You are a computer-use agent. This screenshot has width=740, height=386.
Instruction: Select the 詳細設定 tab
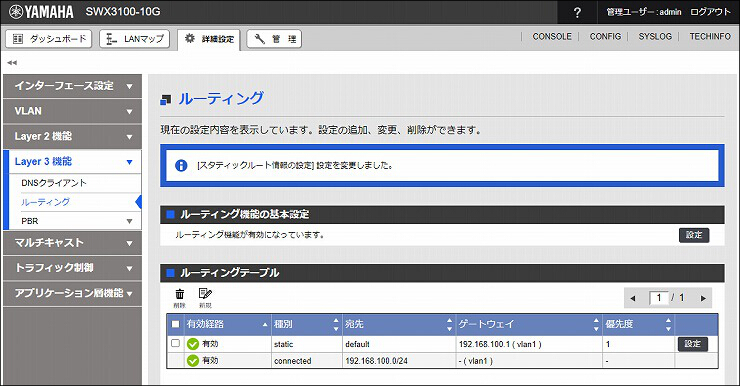tap(209, 39)
